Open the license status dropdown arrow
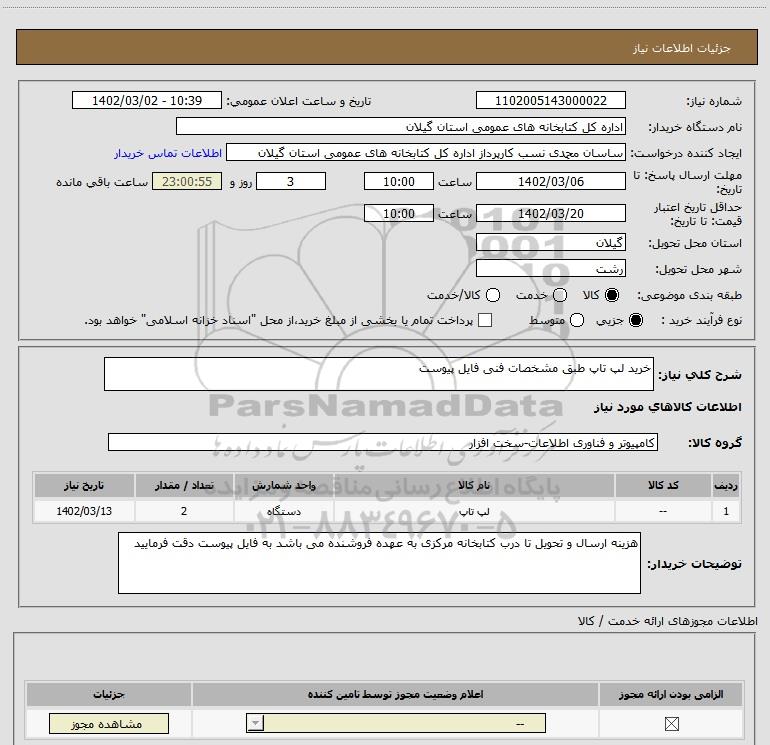 pyautogui.click(x=255, y=723)
